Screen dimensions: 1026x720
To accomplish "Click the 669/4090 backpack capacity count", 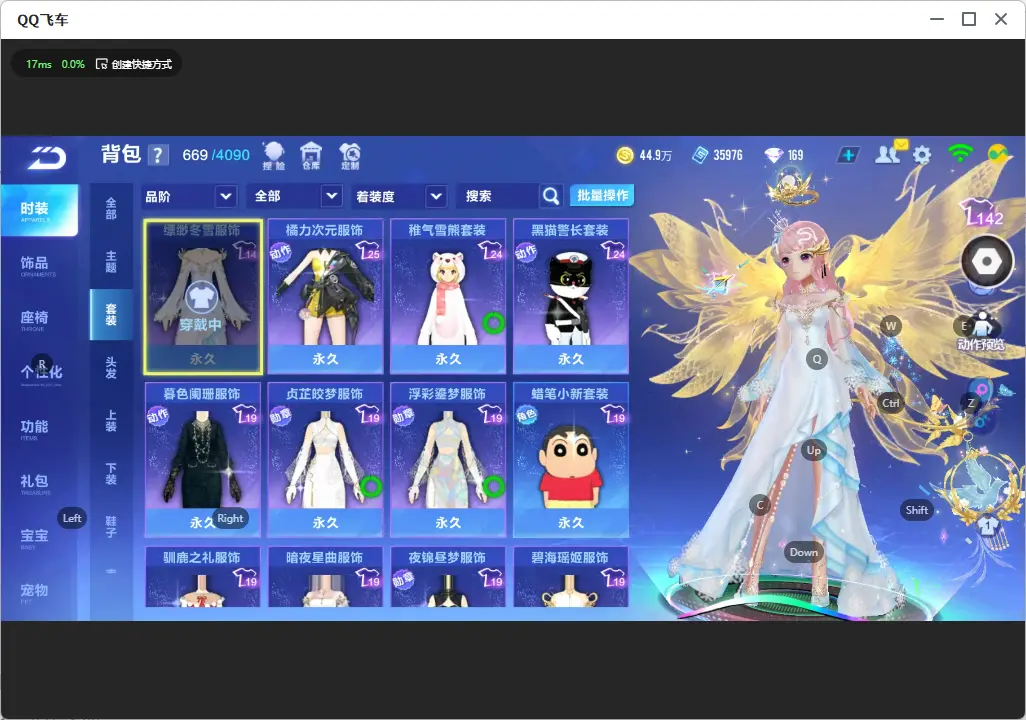I will pos(216,155).
